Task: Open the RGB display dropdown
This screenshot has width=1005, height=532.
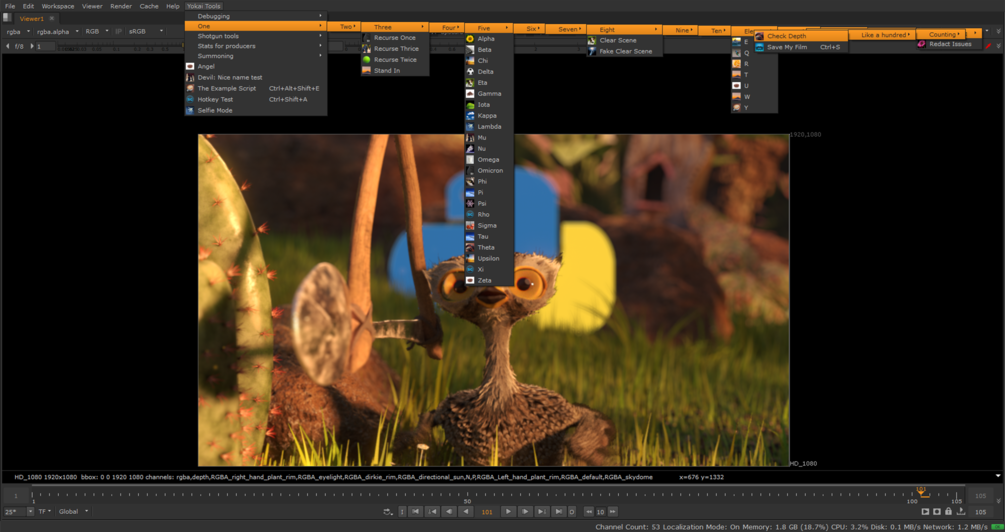Action: [x=97, y=31]
